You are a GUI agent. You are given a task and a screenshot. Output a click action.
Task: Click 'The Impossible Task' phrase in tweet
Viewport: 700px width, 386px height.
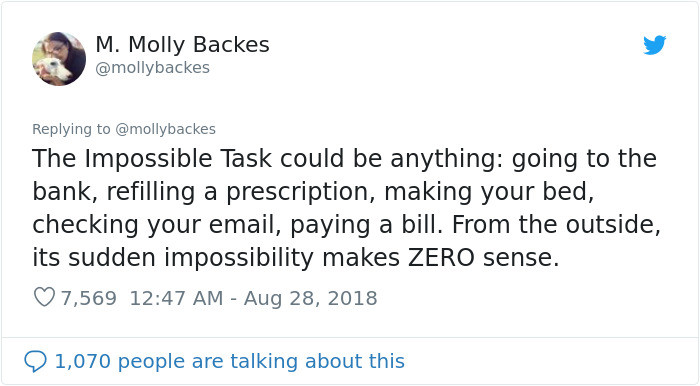(x=152, y=158)
